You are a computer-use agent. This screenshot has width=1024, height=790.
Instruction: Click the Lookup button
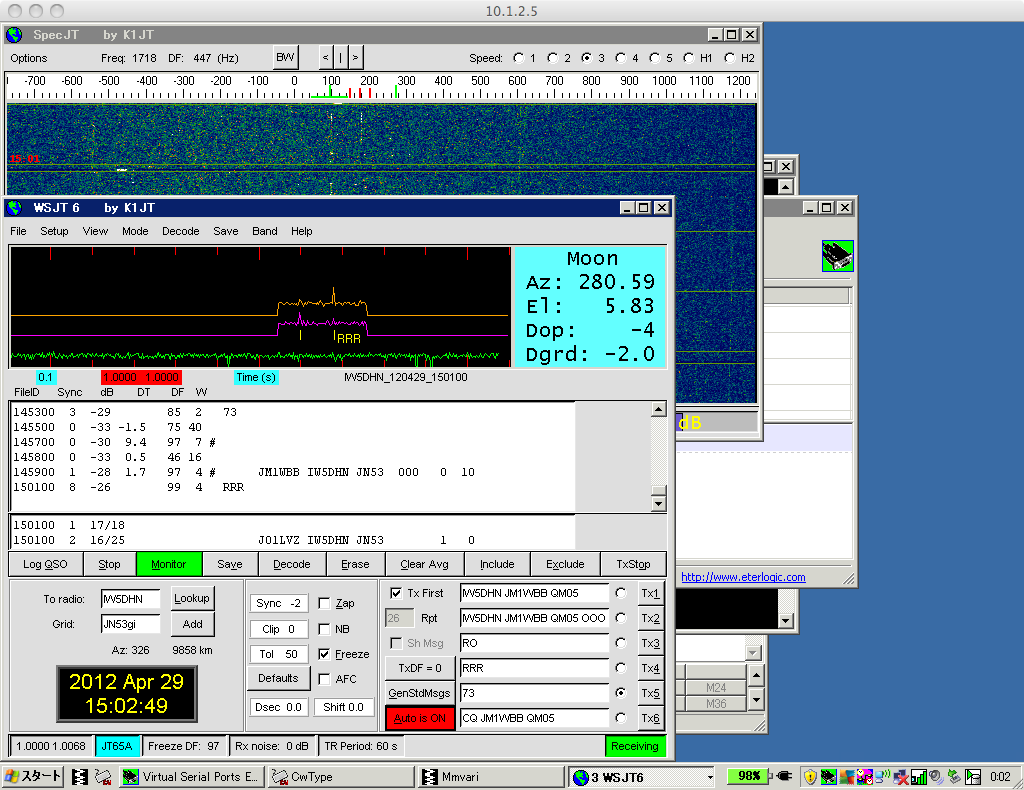point(192,598)
